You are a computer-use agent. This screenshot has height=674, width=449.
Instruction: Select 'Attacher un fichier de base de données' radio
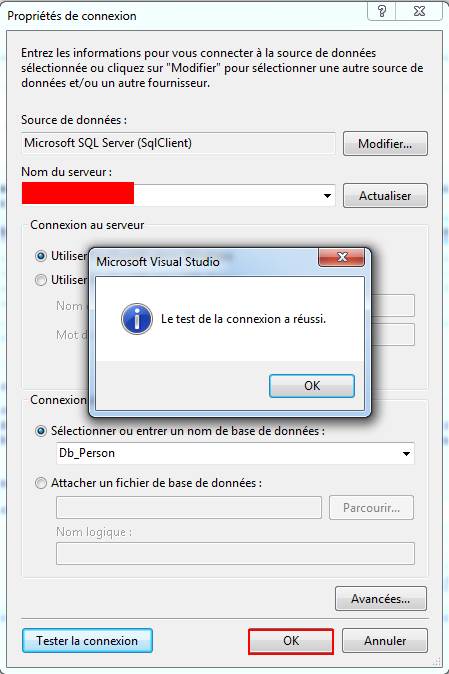41,483
